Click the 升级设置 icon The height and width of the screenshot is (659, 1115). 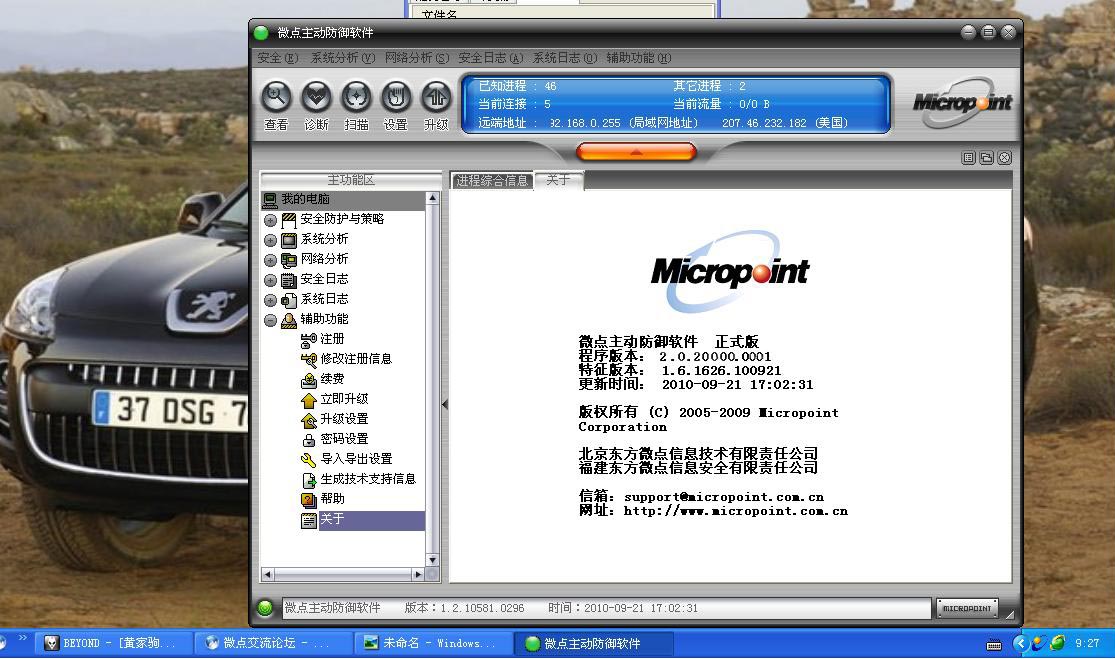tap(309, 419)
